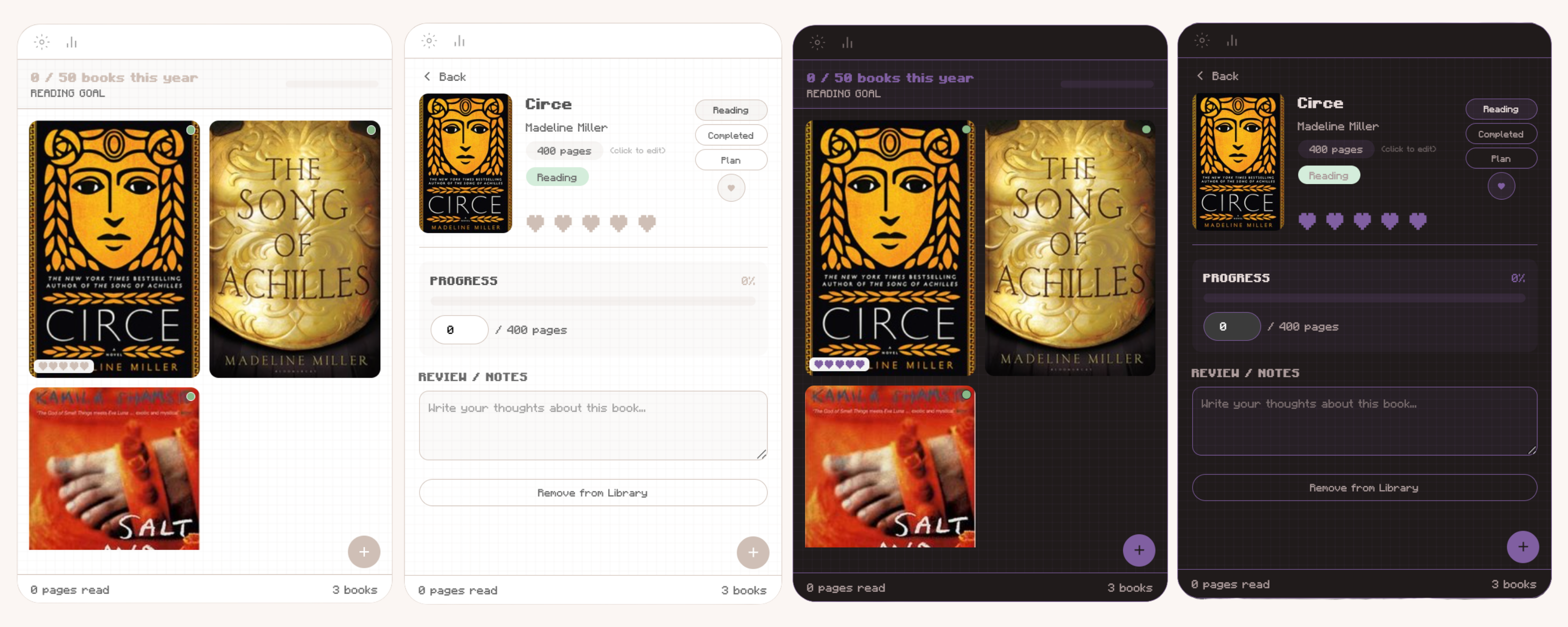Go Back from dark detail panel
This screenshot has width=1568, height=627.
(x=1217, y=76)
